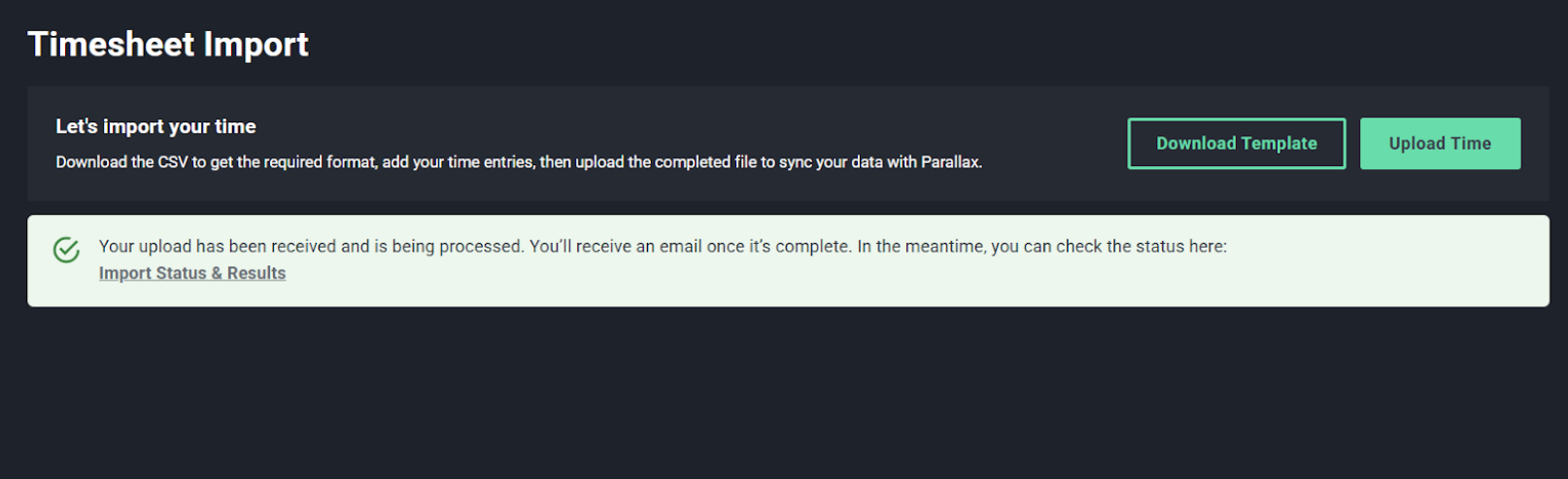Click the word "email" in the notification
1568x479 pixels.
click(x=680, y=247)
